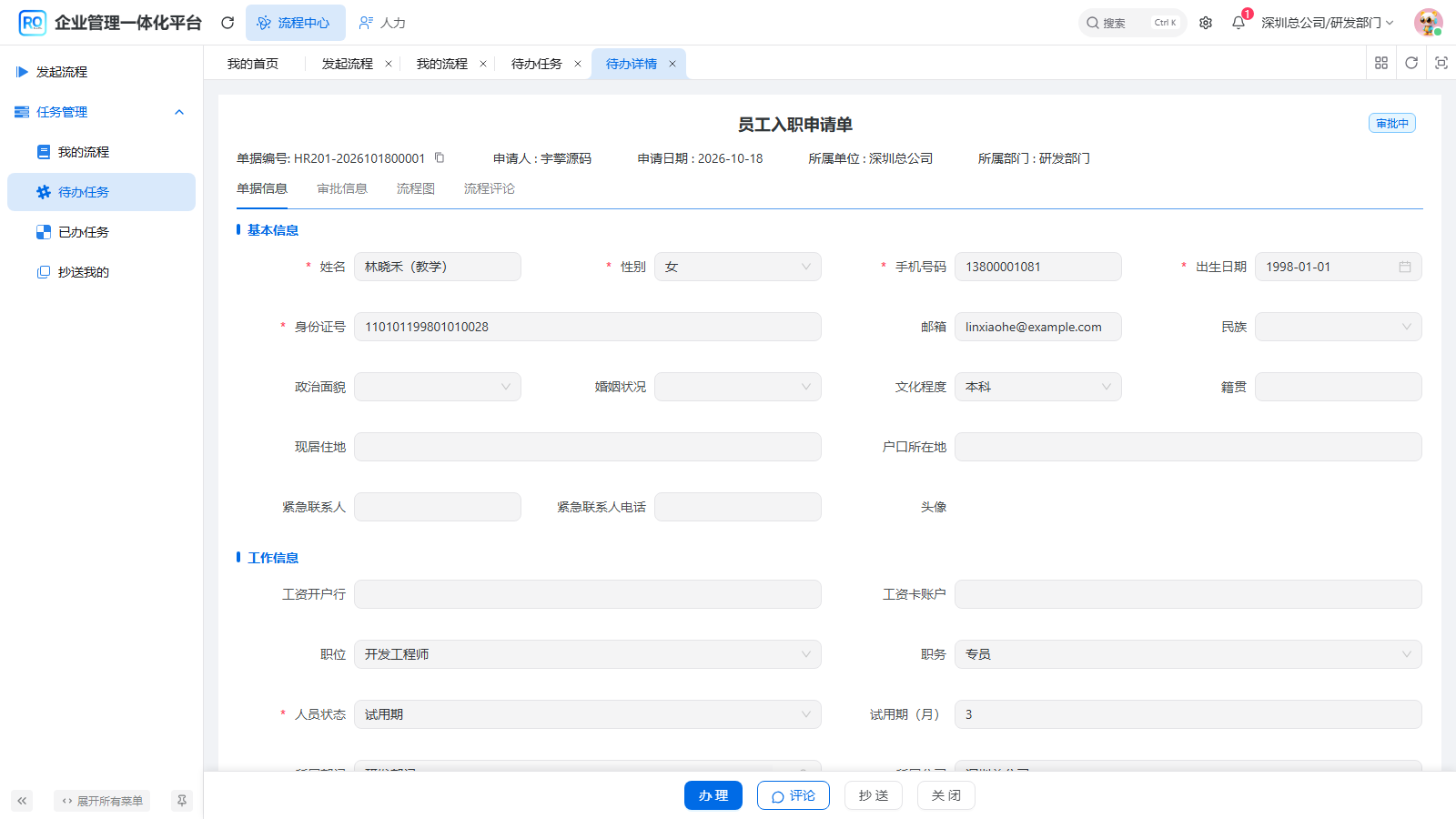The width and height of the screenshot is (1456, 819).
Task: Open the 人员状态 dropdown
Action: (588, 714)
